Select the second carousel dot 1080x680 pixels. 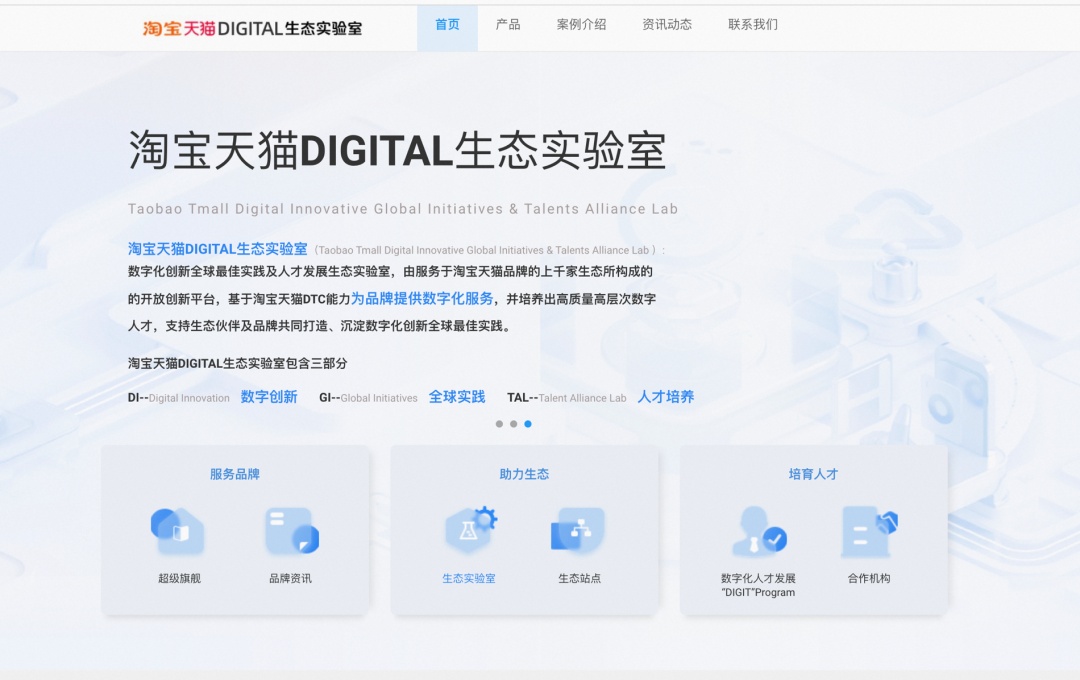pos(513,424)
